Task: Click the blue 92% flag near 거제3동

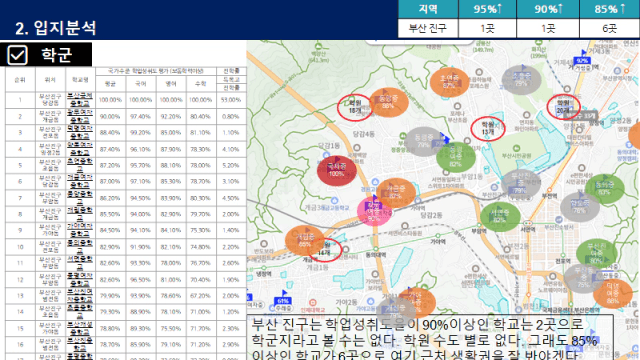Action: pos(582,60)
